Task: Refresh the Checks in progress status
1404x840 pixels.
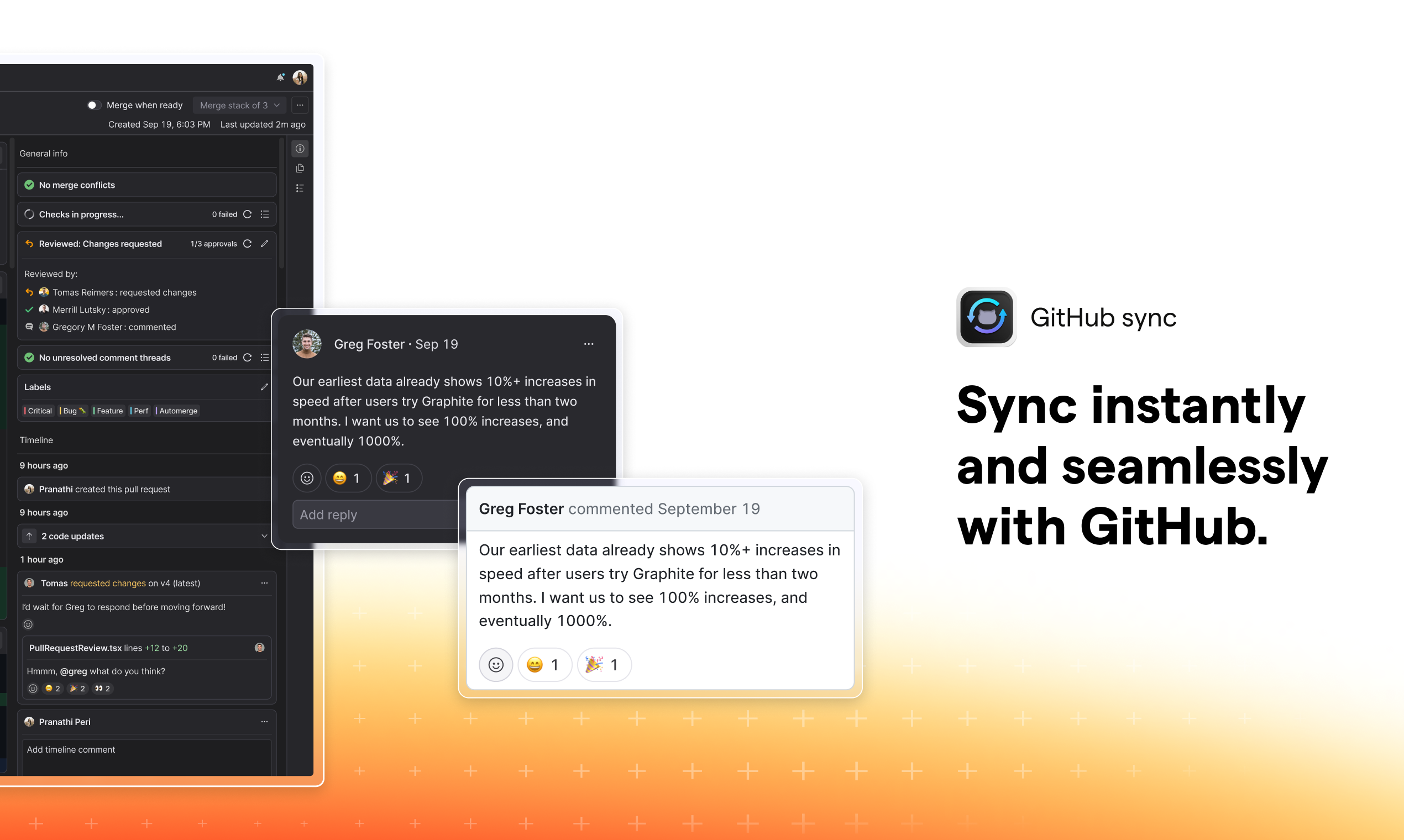Action: [248, 214]
